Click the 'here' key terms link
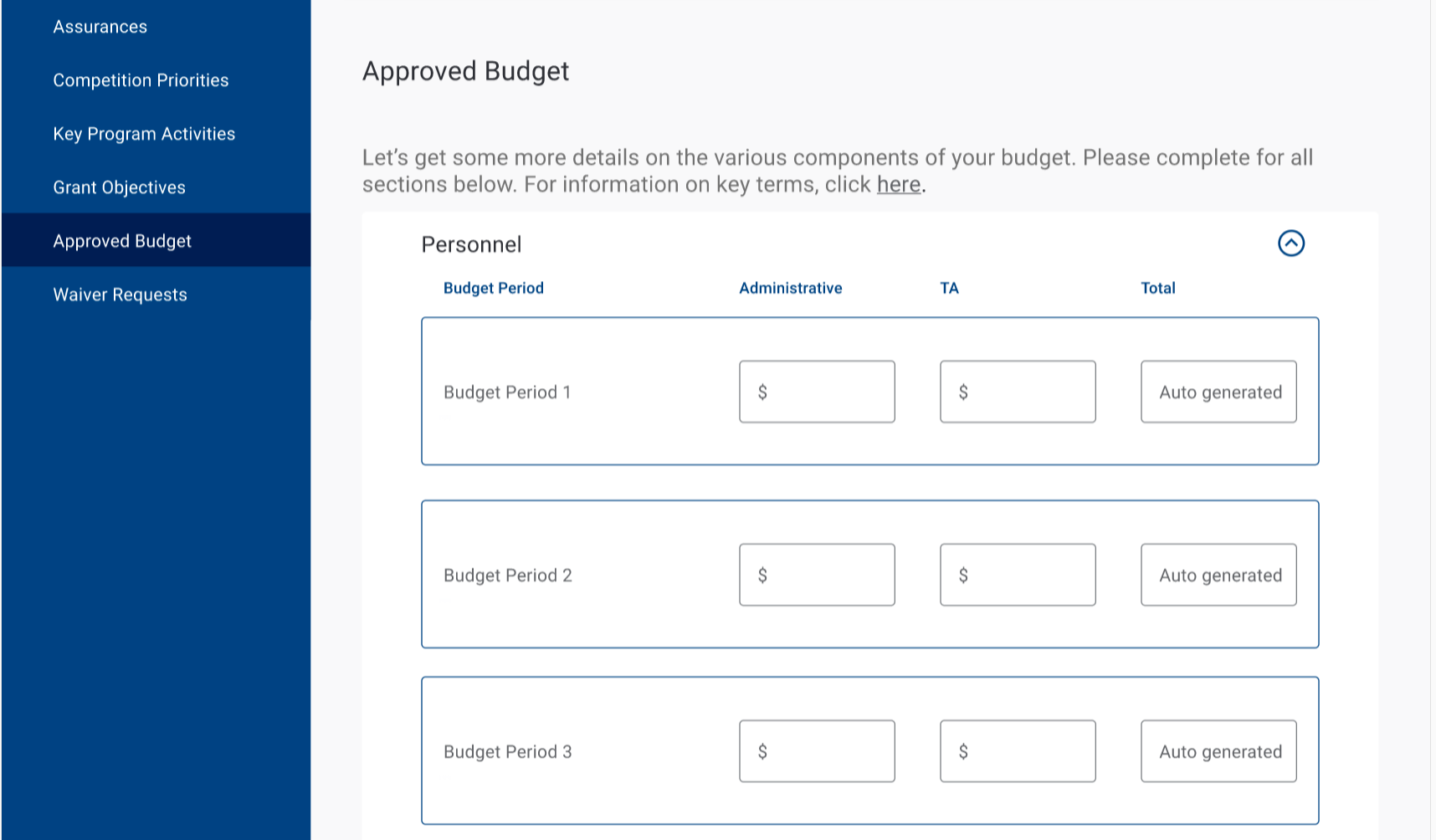This screenshot has height=840, width=1436. (898, 184)
